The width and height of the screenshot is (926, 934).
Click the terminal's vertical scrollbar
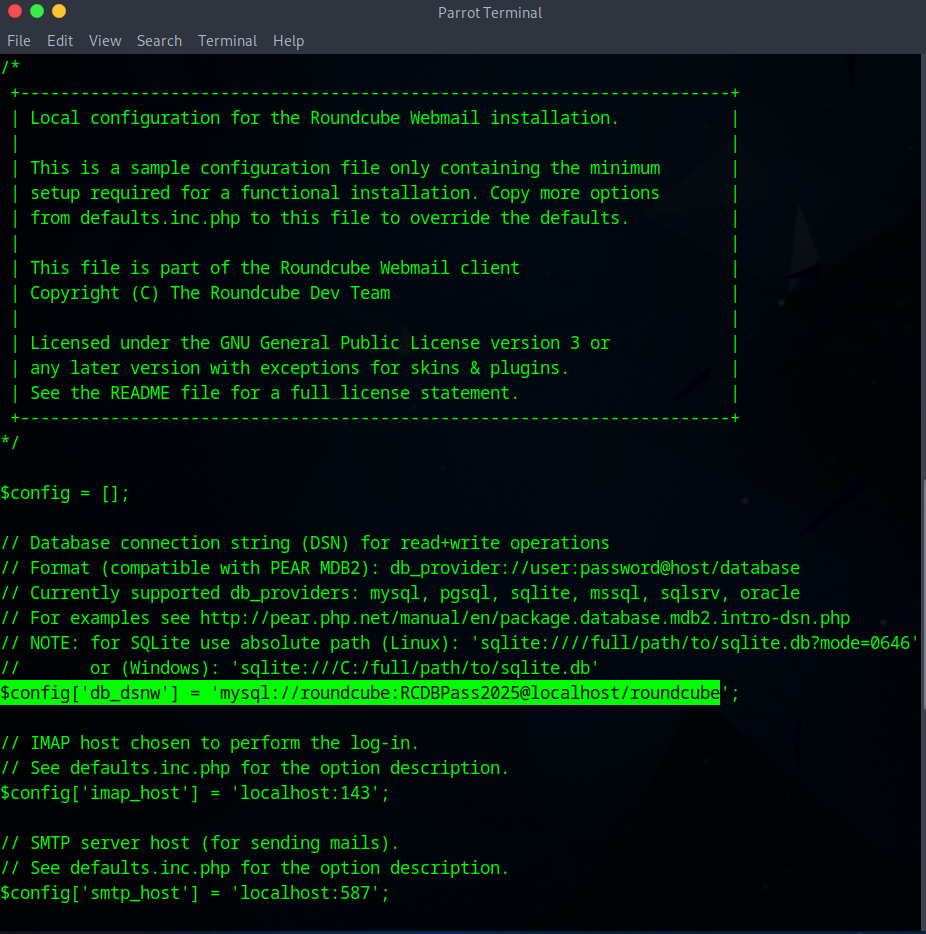(x=921, y=600)
